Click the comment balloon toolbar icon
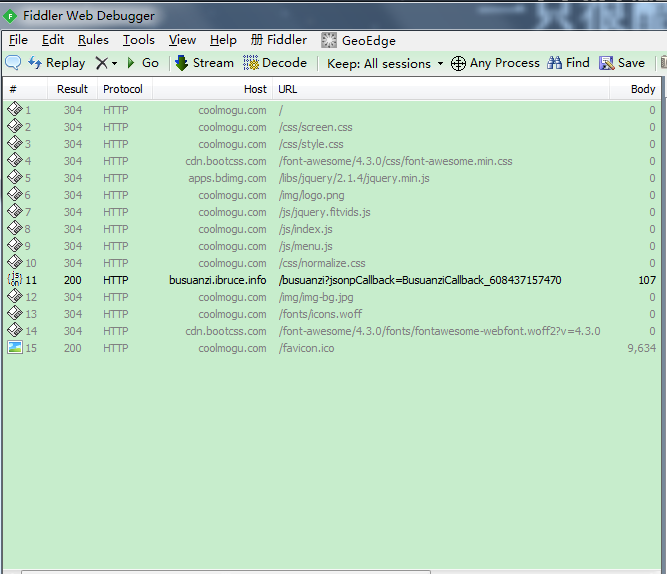Screen dimensions: 667x574 (x=13, y=63)
